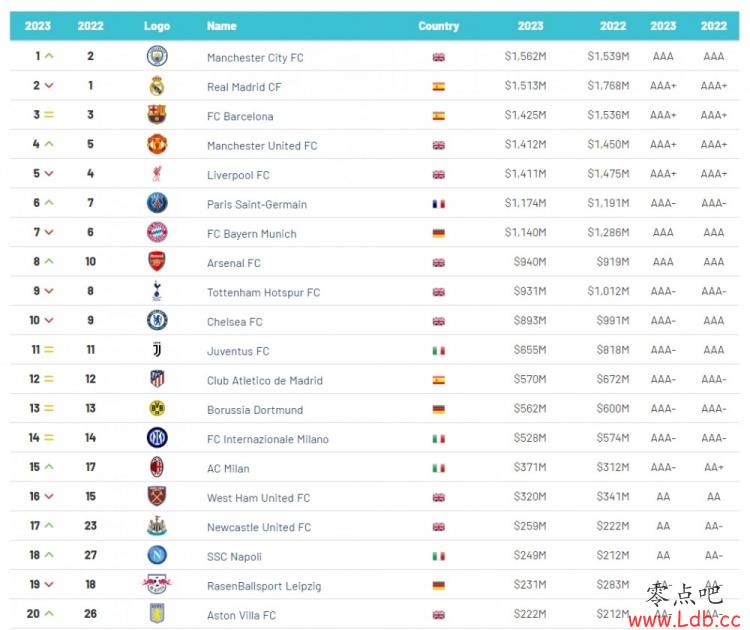Open the Liverpool FC name link
The image size is (750, 630).
238,175
